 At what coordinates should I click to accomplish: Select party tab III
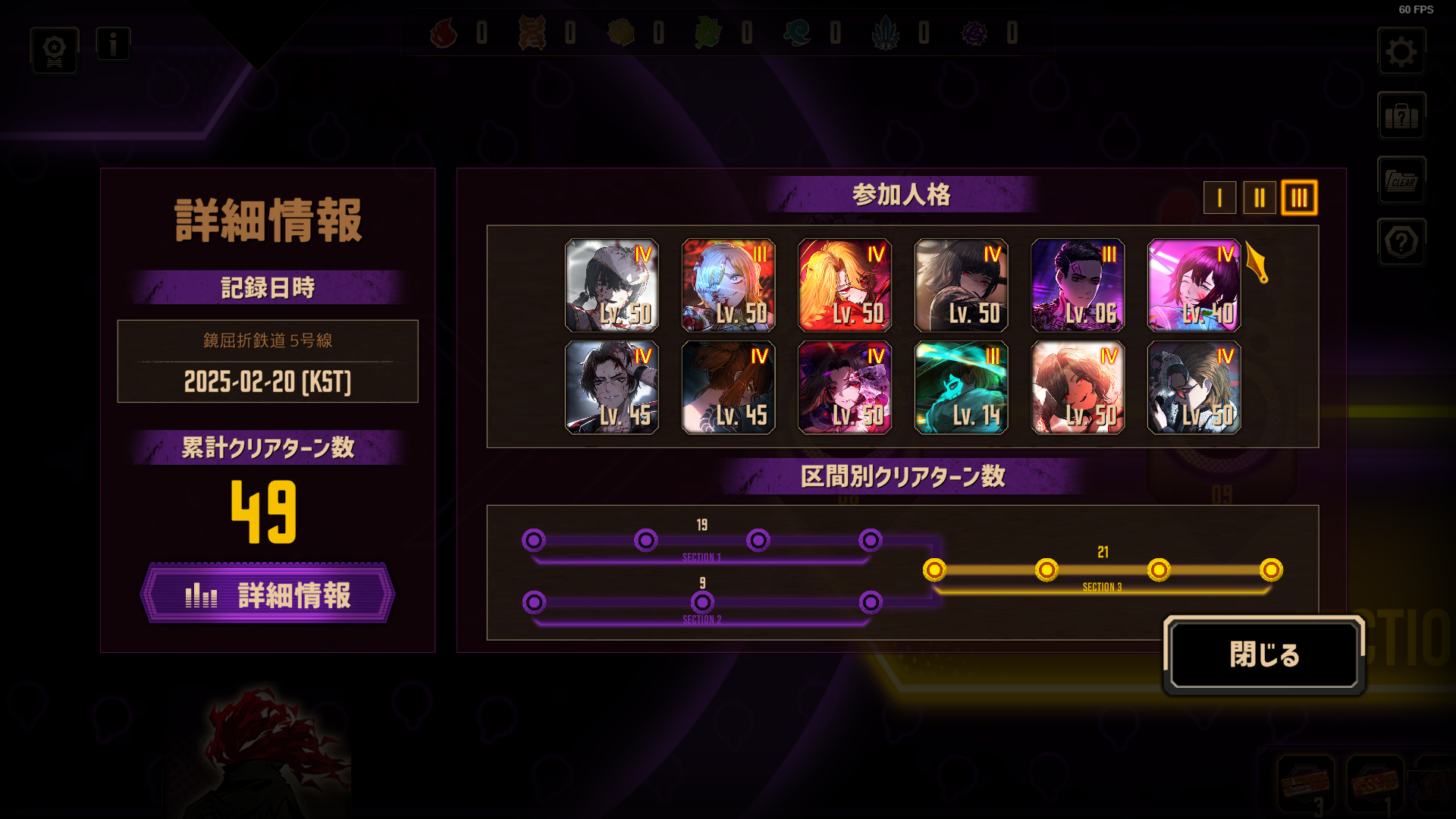[x=1299, y=198]
